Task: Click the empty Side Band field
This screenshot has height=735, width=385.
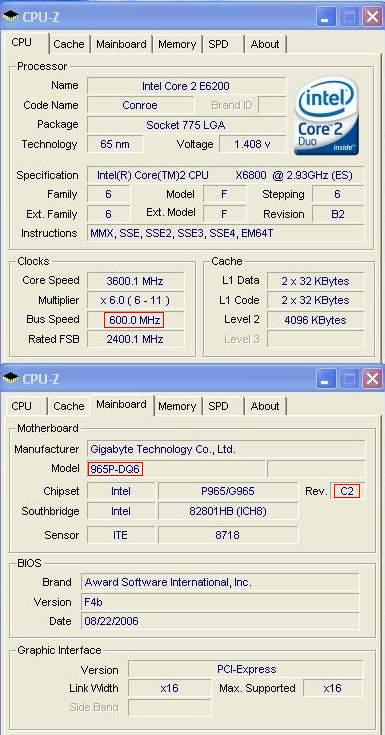Action: tap(170, 708)
